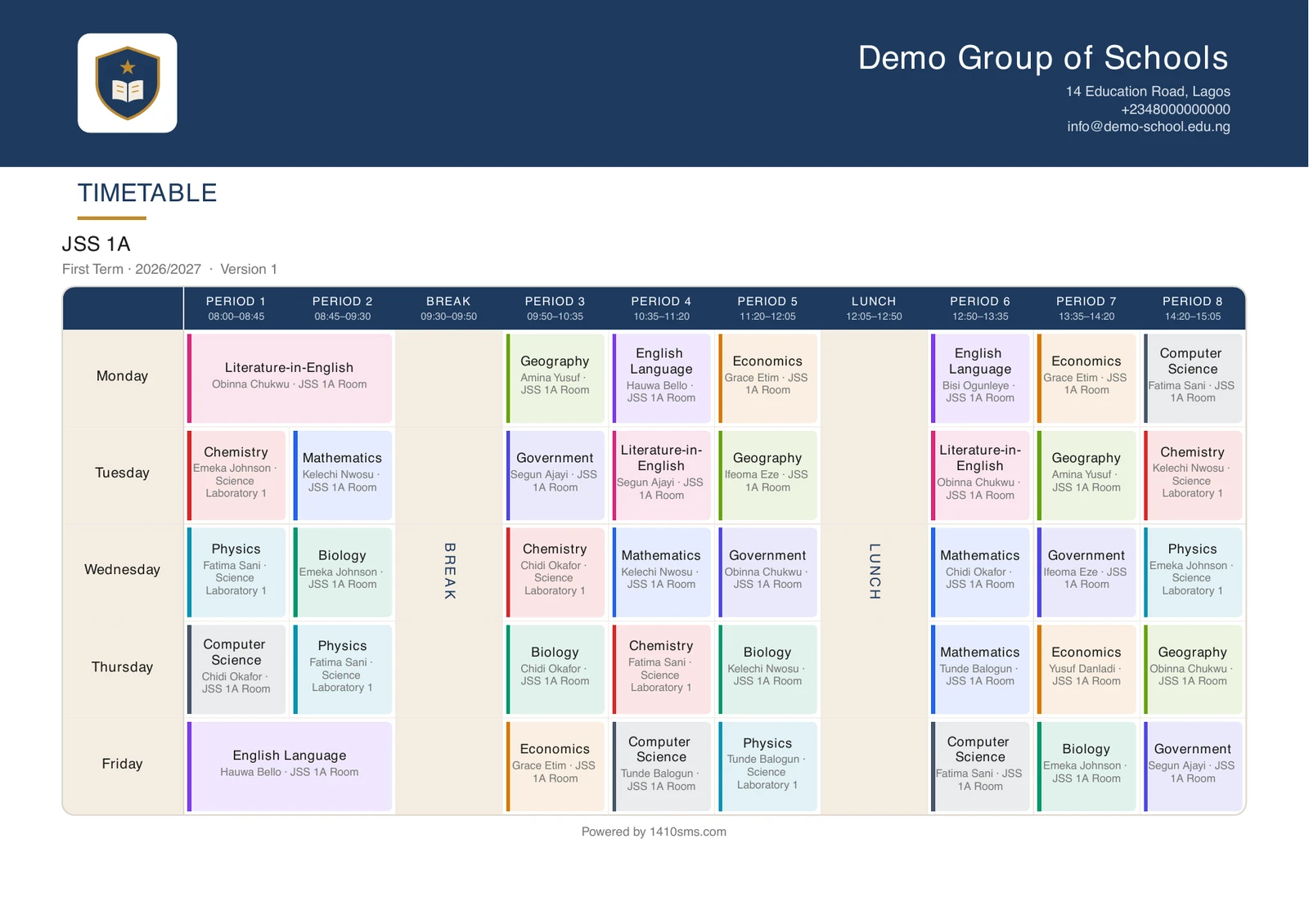
Task: Click the Demo Group of Schools title
Action: pos(1043,58)
